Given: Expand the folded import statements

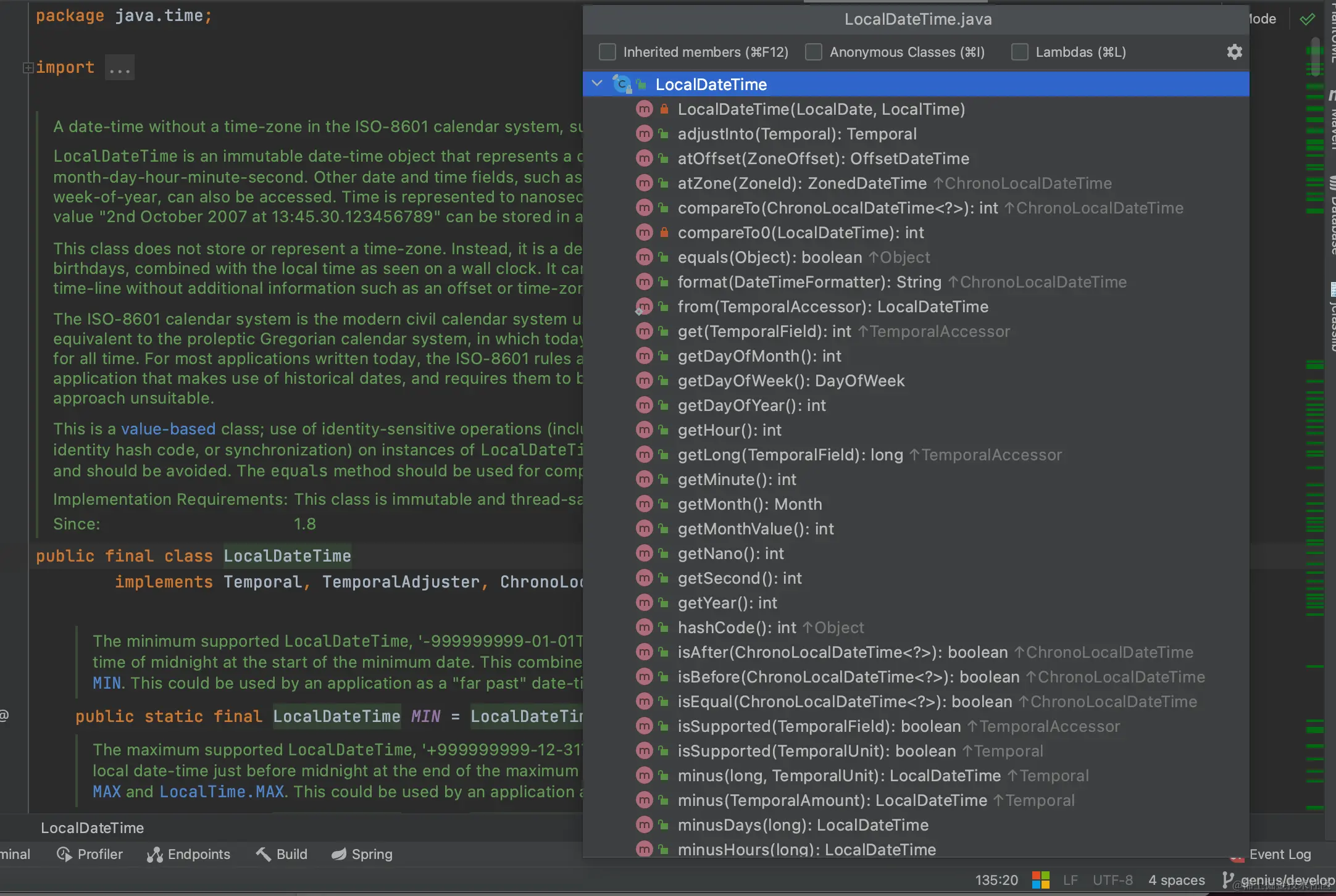Looking at the screenshot, I should tap(119, 67).
